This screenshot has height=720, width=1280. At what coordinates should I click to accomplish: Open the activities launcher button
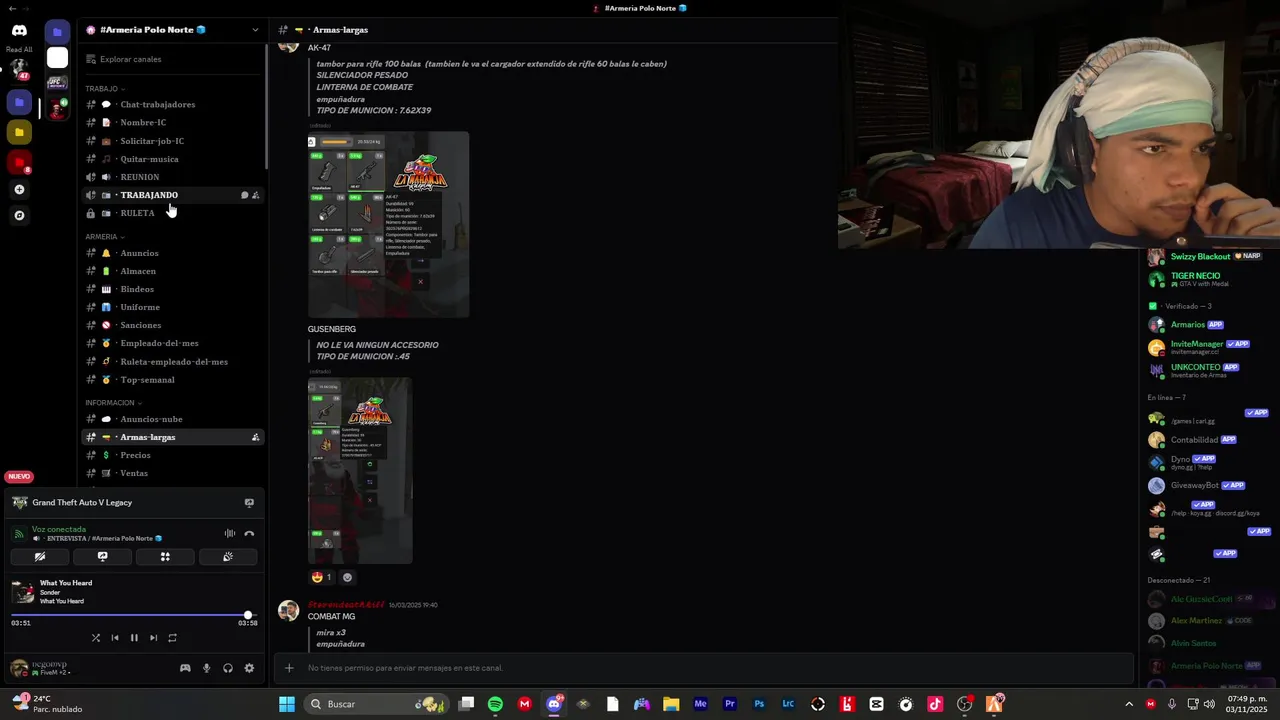click(165, 557)
